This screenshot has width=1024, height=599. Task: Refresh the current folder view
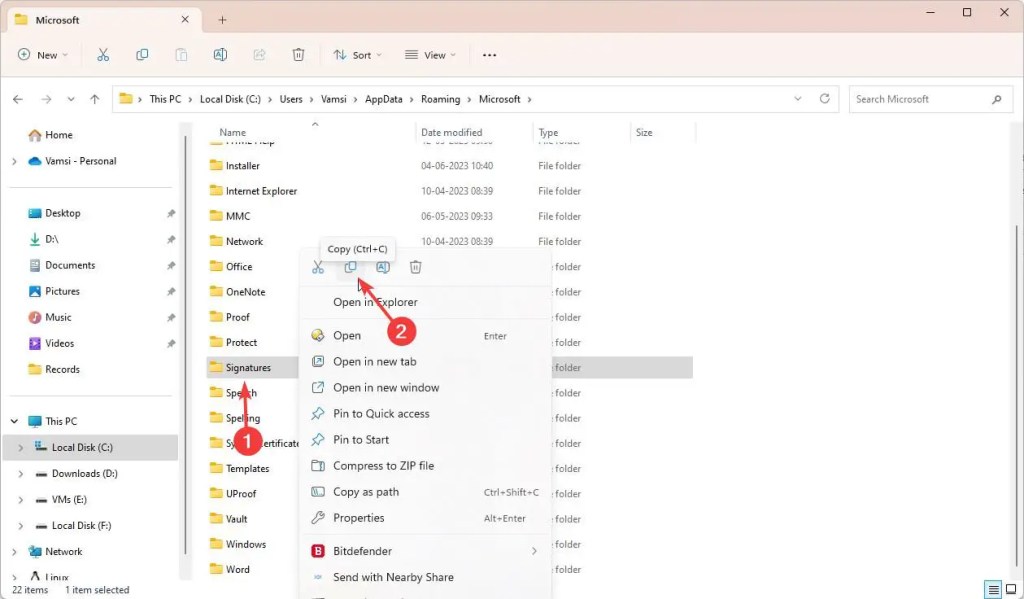click(825, 99)
